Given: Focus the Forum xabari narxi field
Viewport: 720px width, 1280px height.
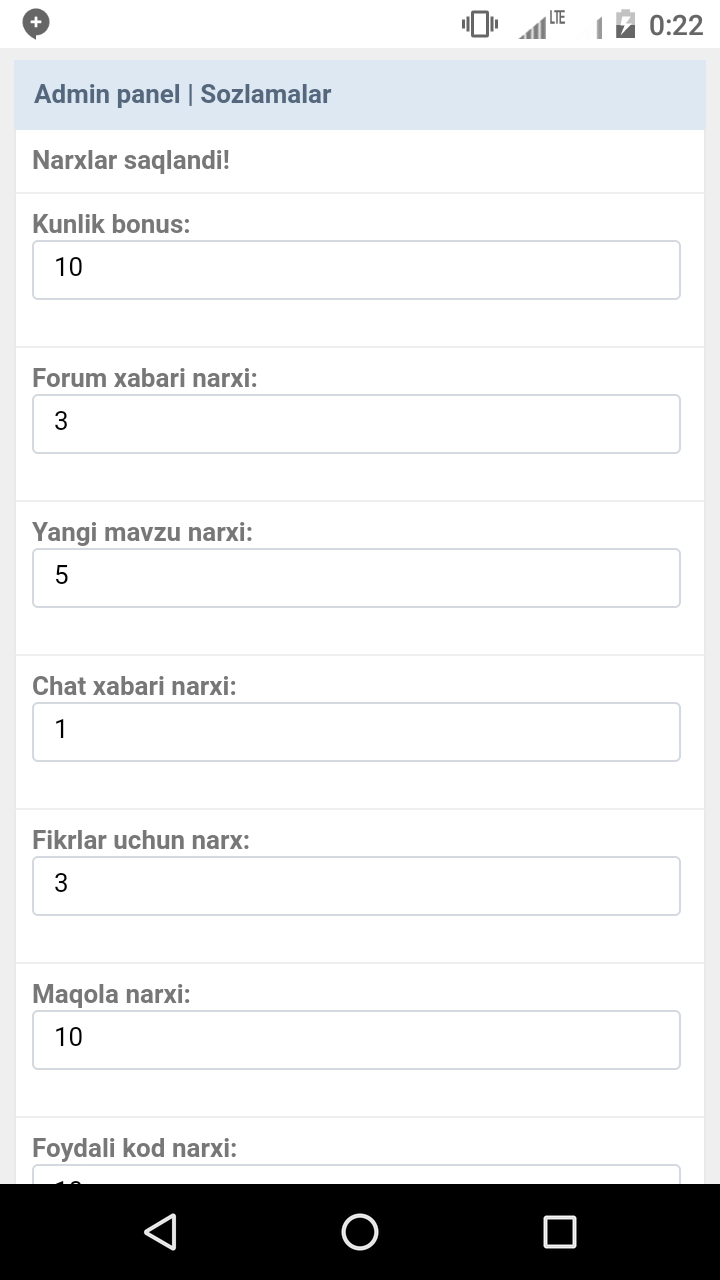Looking at the screenshot, I should click(x=356, y=423).
